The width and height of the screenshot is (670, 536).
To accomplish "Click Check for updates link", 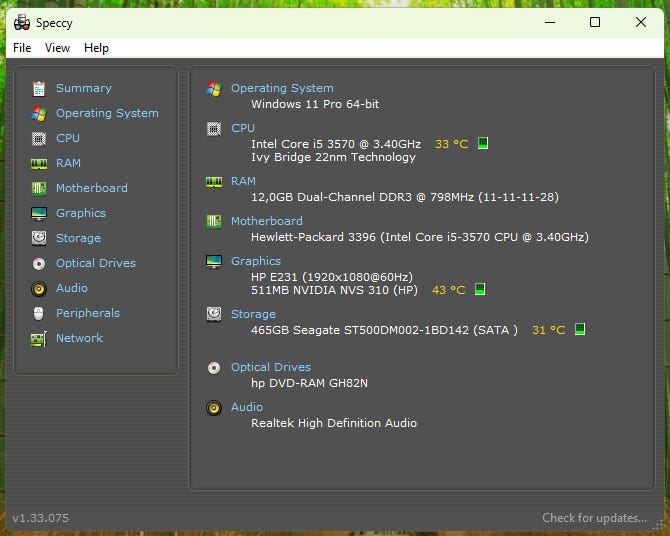I will pos(594,518).
